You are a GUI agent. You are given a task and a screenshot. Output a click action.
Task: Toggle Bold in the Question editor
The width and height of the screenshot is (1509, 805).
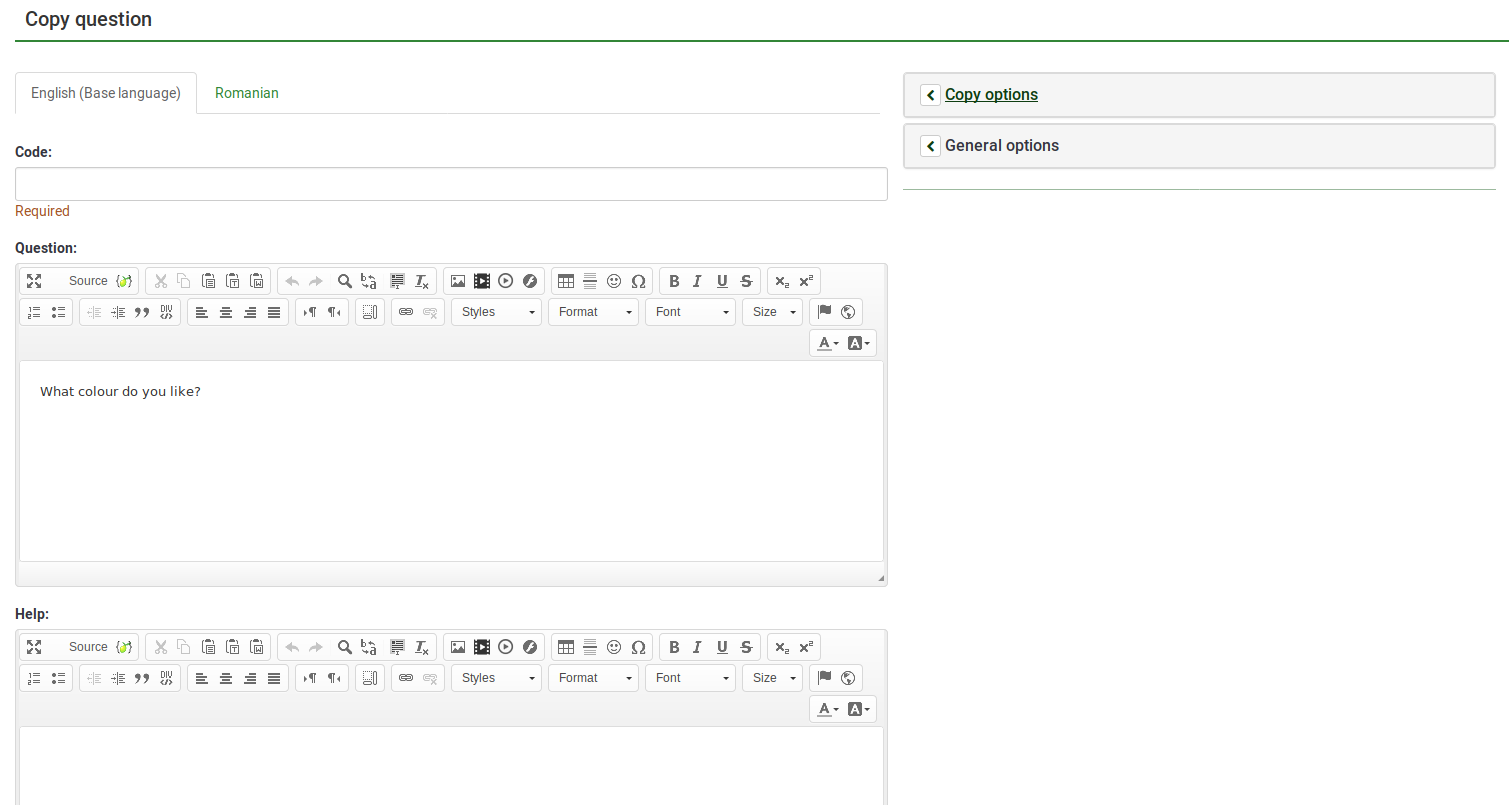click(674, 281)
